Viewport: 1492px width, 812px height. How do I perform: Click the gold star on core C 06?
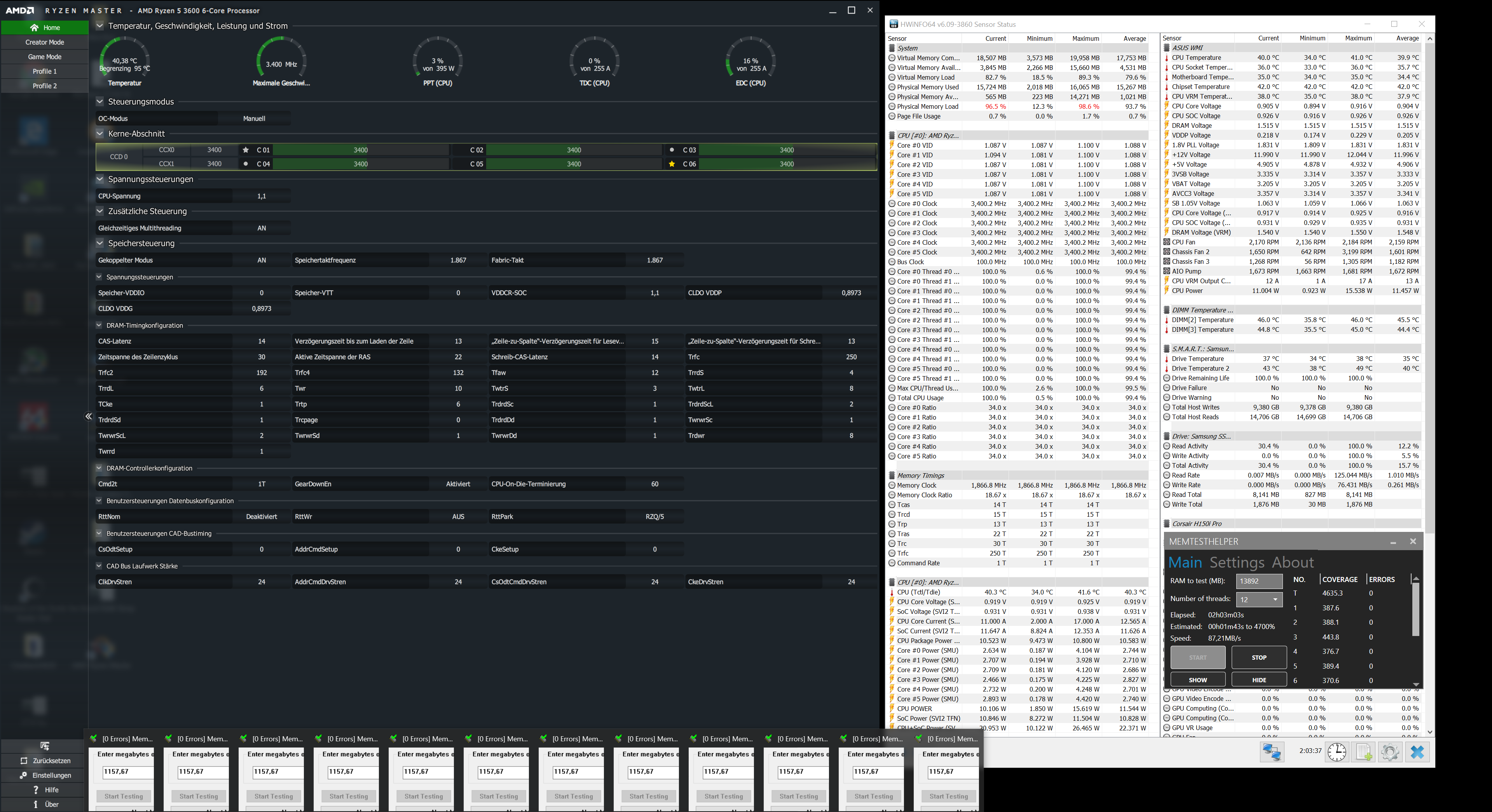[671, 164]
